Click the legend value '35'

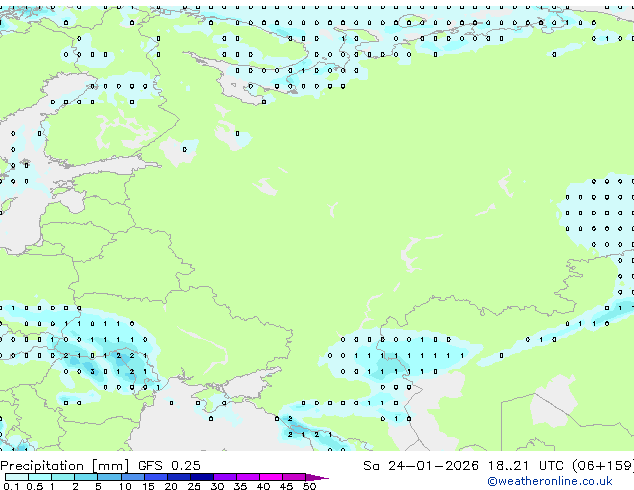[240, 486]
